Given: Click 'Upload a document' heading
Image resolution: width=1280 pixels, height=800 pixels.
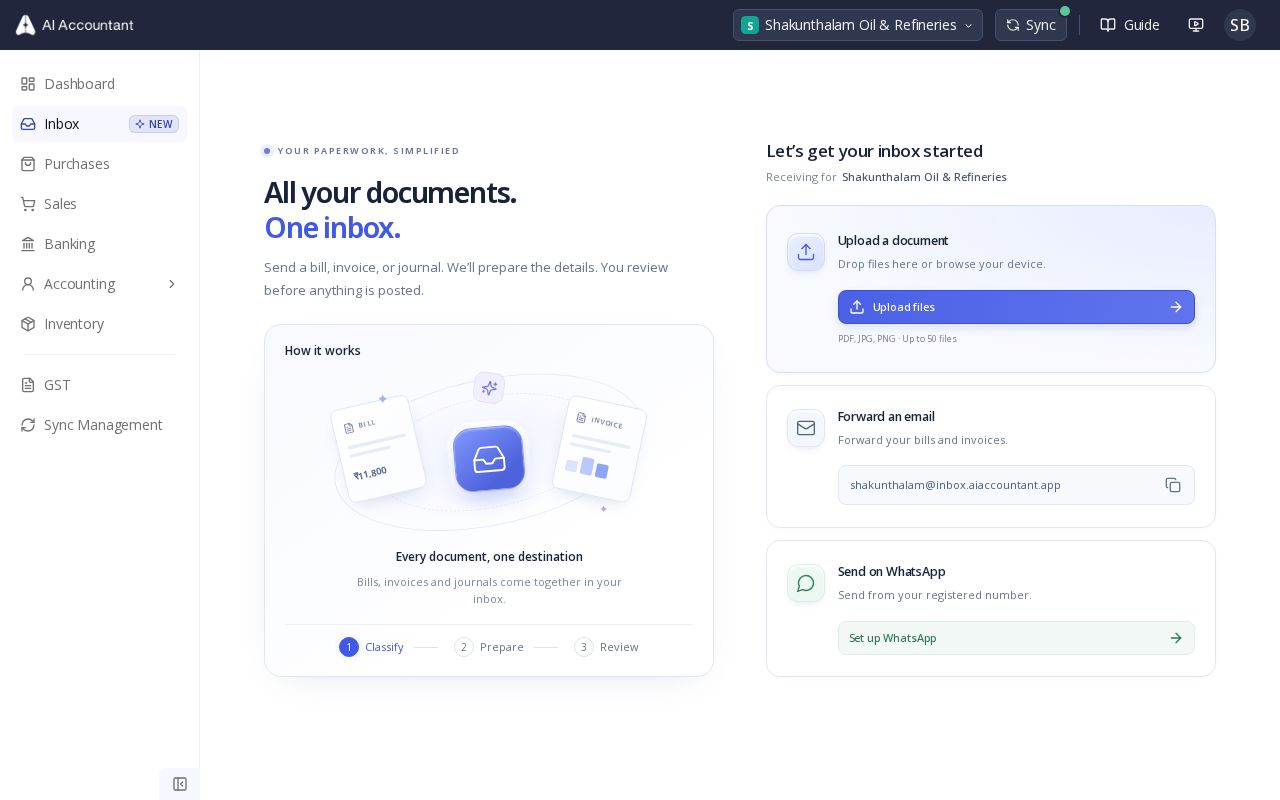Looking at the screenshot, I should 893,241.
